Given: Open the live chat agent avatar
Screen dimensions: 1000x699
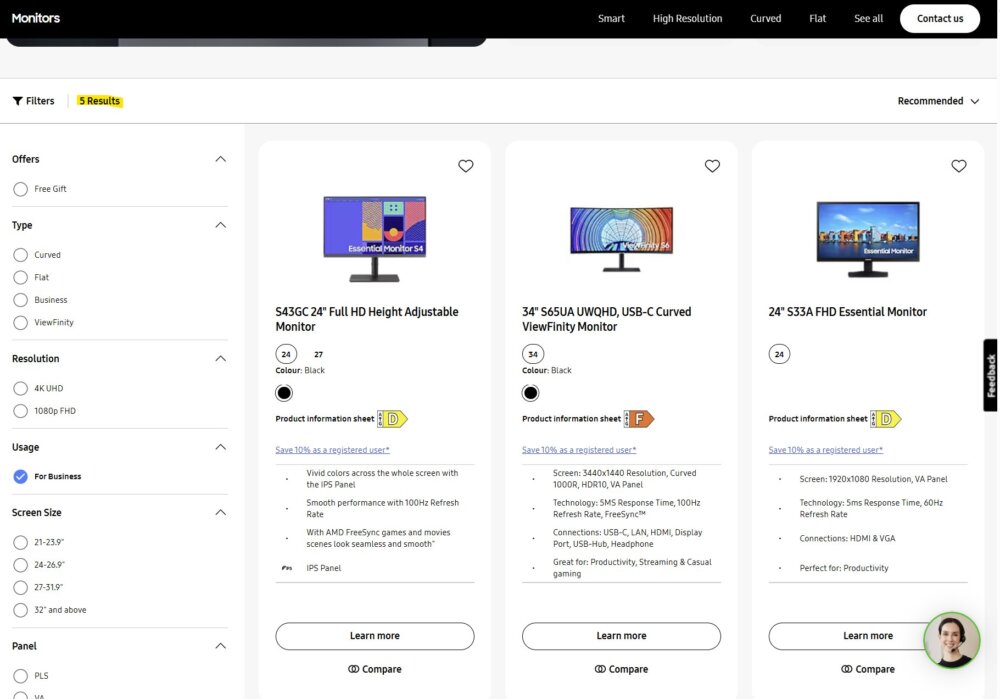Looking at the screenshot, I should point(952,640).
